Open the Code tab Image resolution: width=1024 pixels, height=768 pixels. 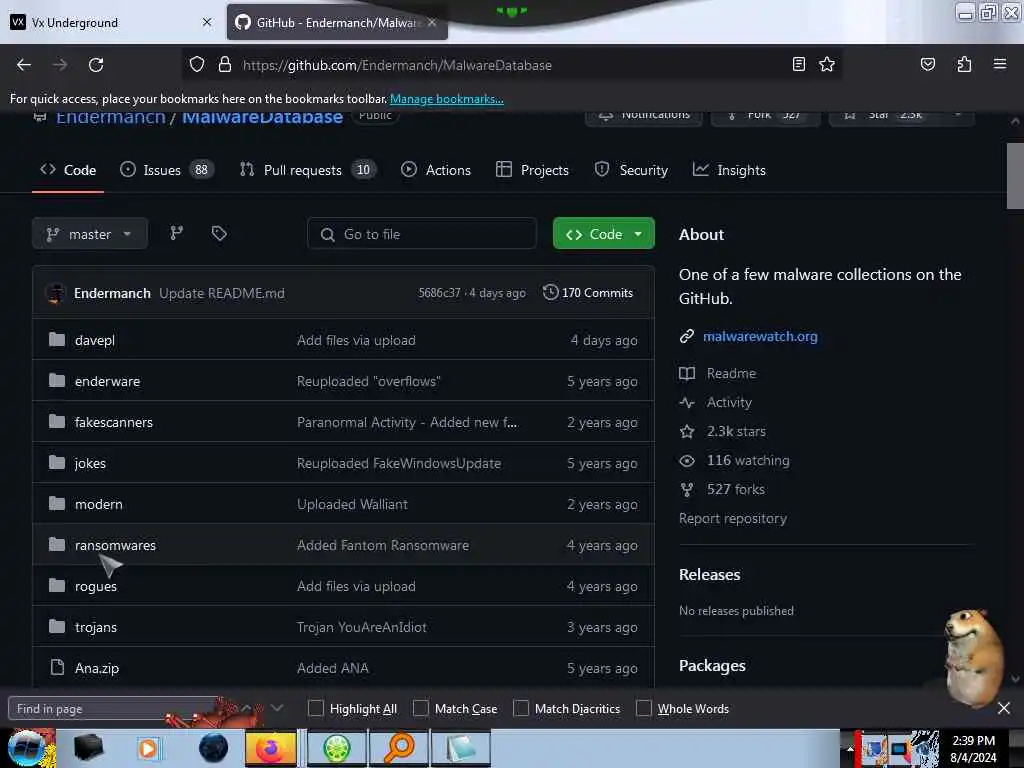tap(68, 170)
